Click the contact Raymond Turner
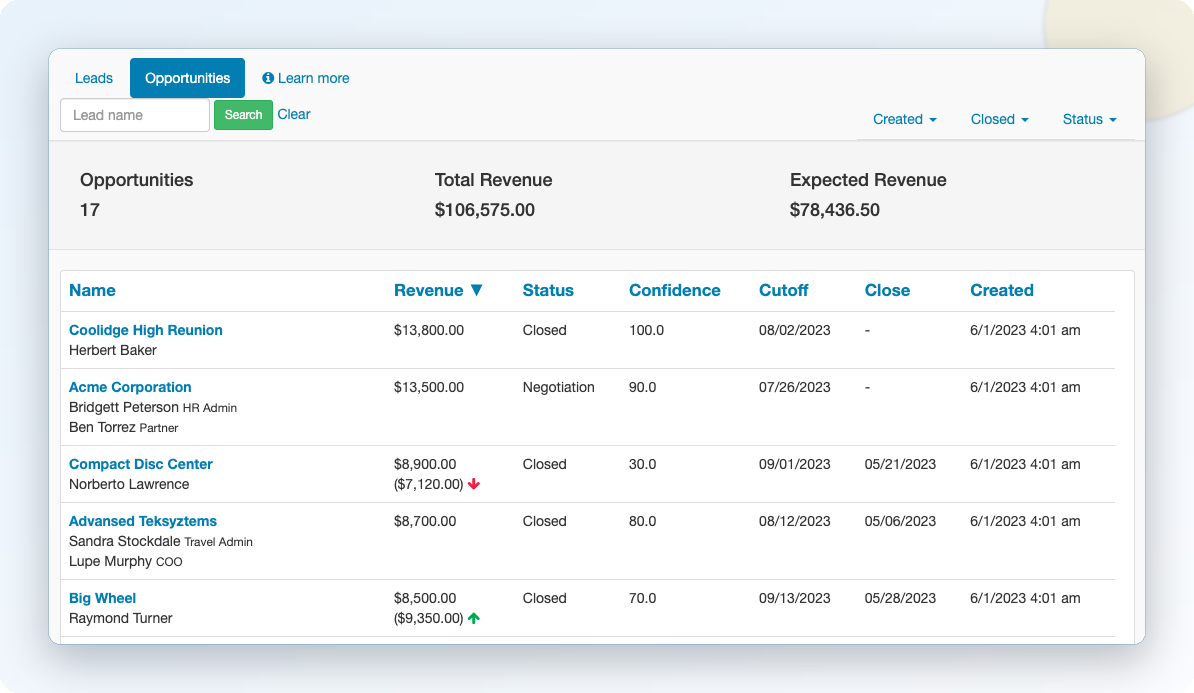This screenshot has width=1194, height=693. (120, 618)
